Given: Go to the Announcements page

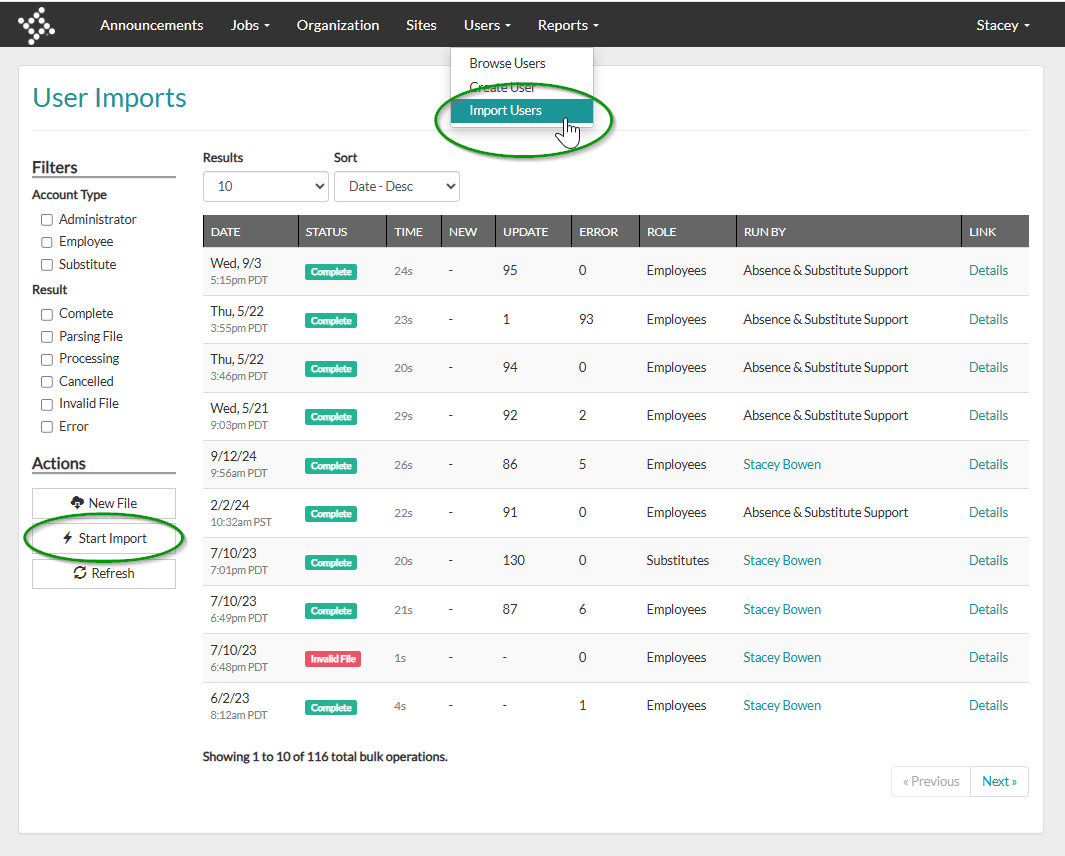Looking at the screenshot, I should (x=151, y=25).
